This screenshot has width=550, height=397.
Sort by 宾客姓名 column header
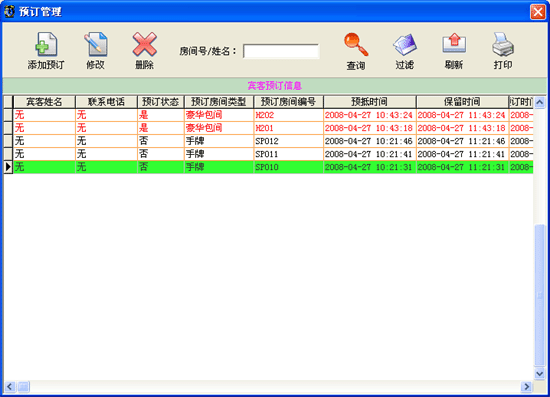point(44,102)
